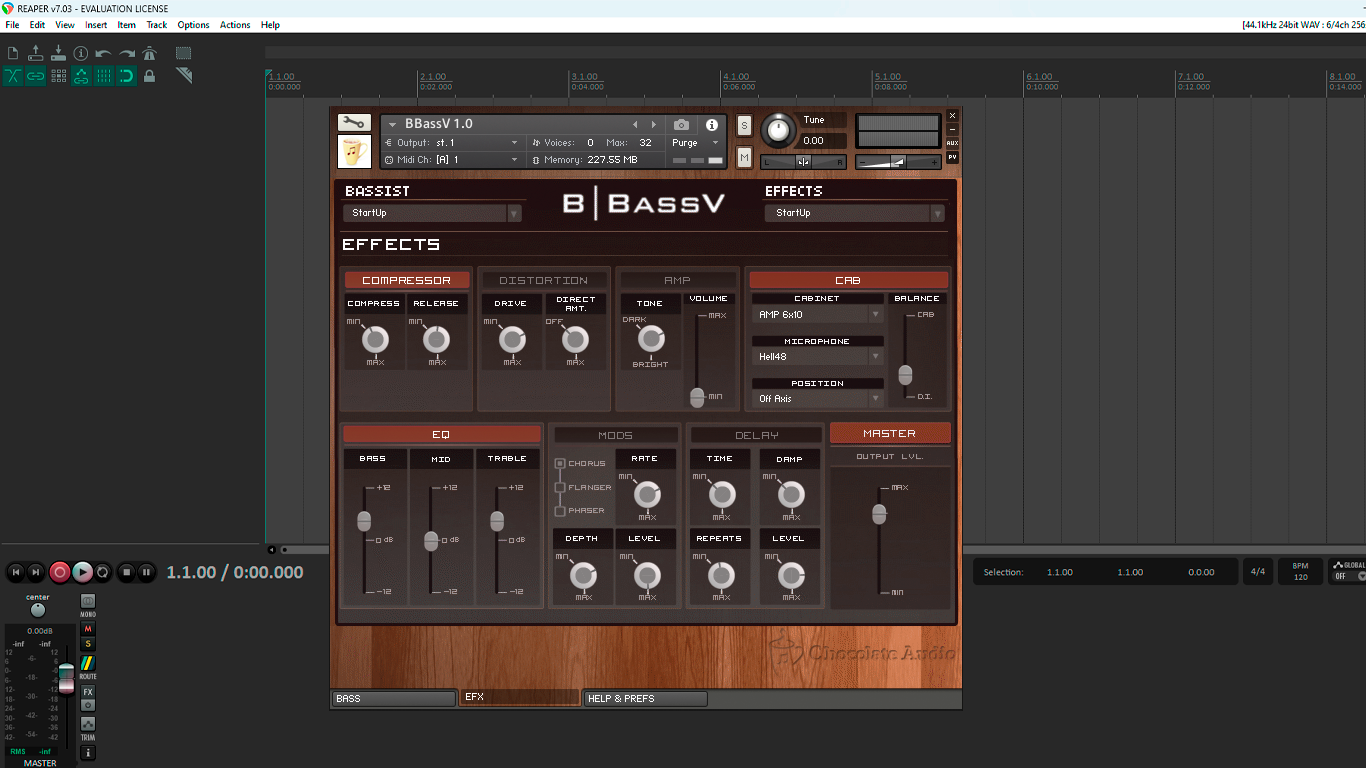Click the master OUTPUT LVL slider handle
The width and height of the screenshot is (1366, 768).
click(x=879, y=514)
